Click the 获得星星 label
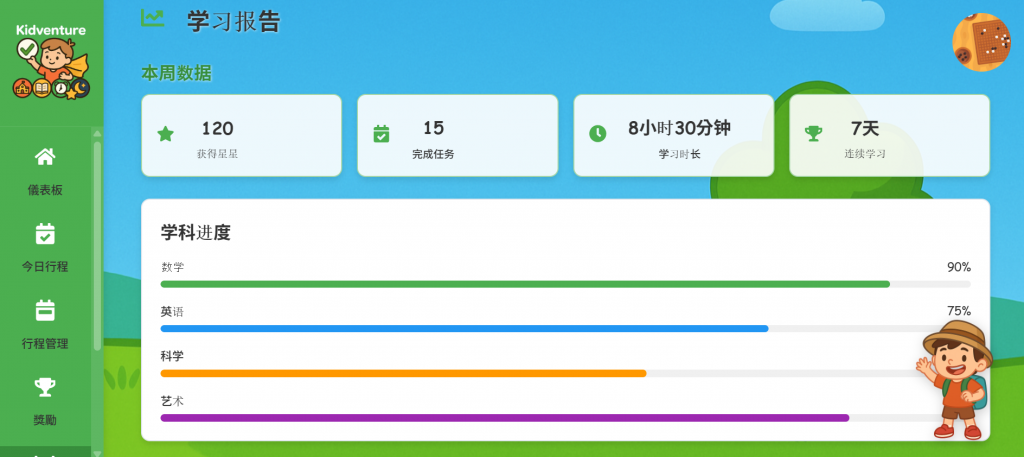This screenshot has height=457, width=1024. (x=217, y=155)
